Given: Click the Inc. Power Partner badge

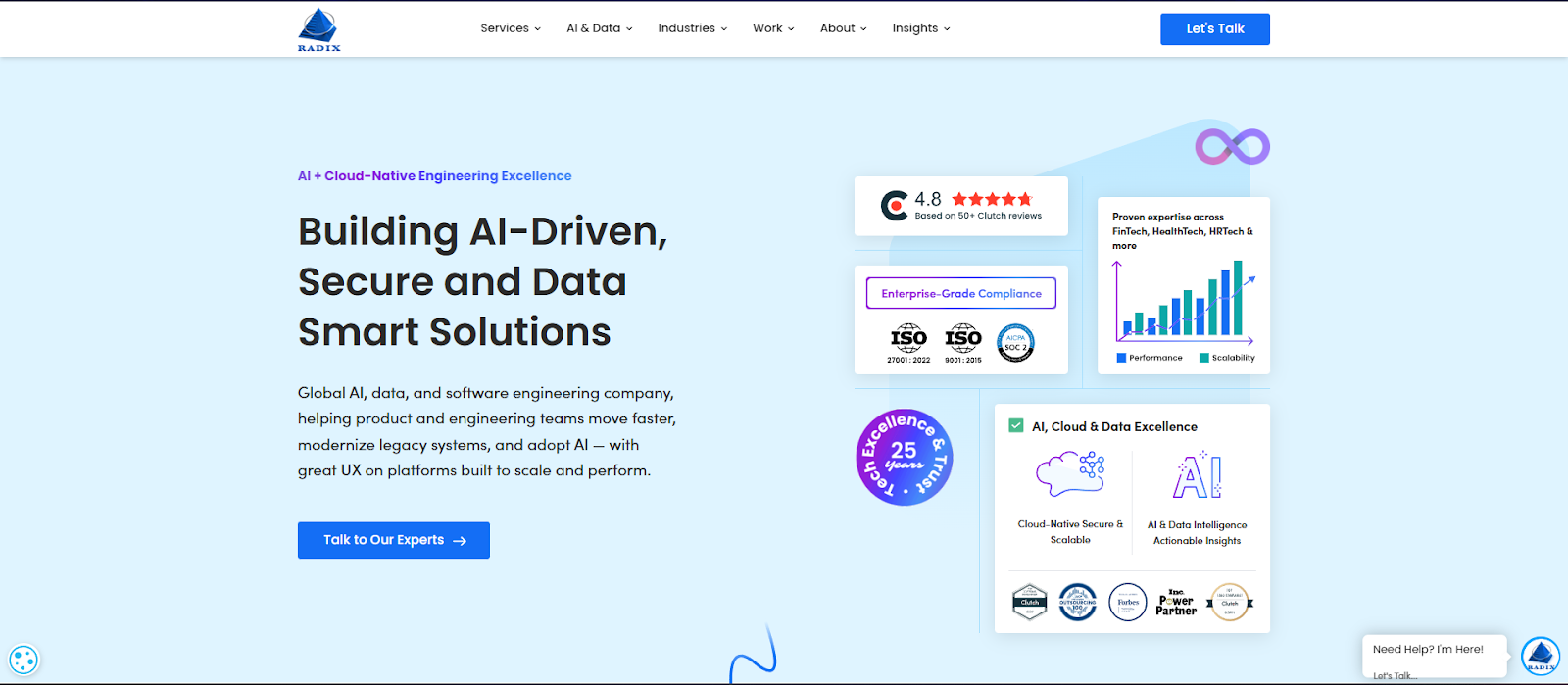Looking at the screenshot, I should point(1176,603).
